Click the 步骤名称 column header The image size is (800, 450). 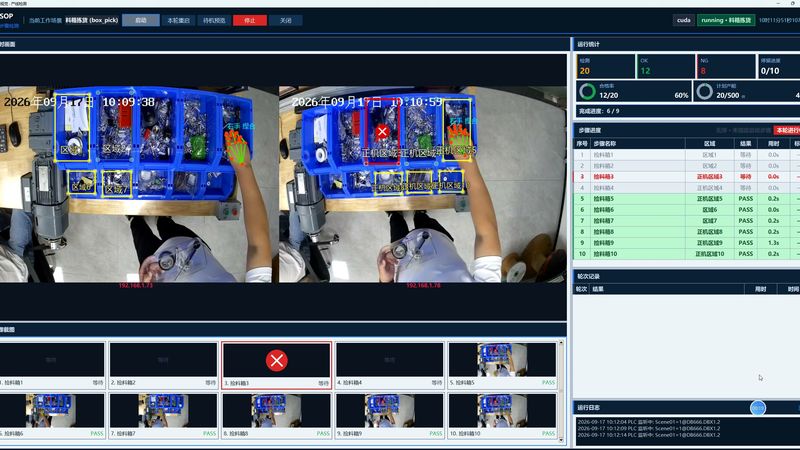[x=637, y=144]
